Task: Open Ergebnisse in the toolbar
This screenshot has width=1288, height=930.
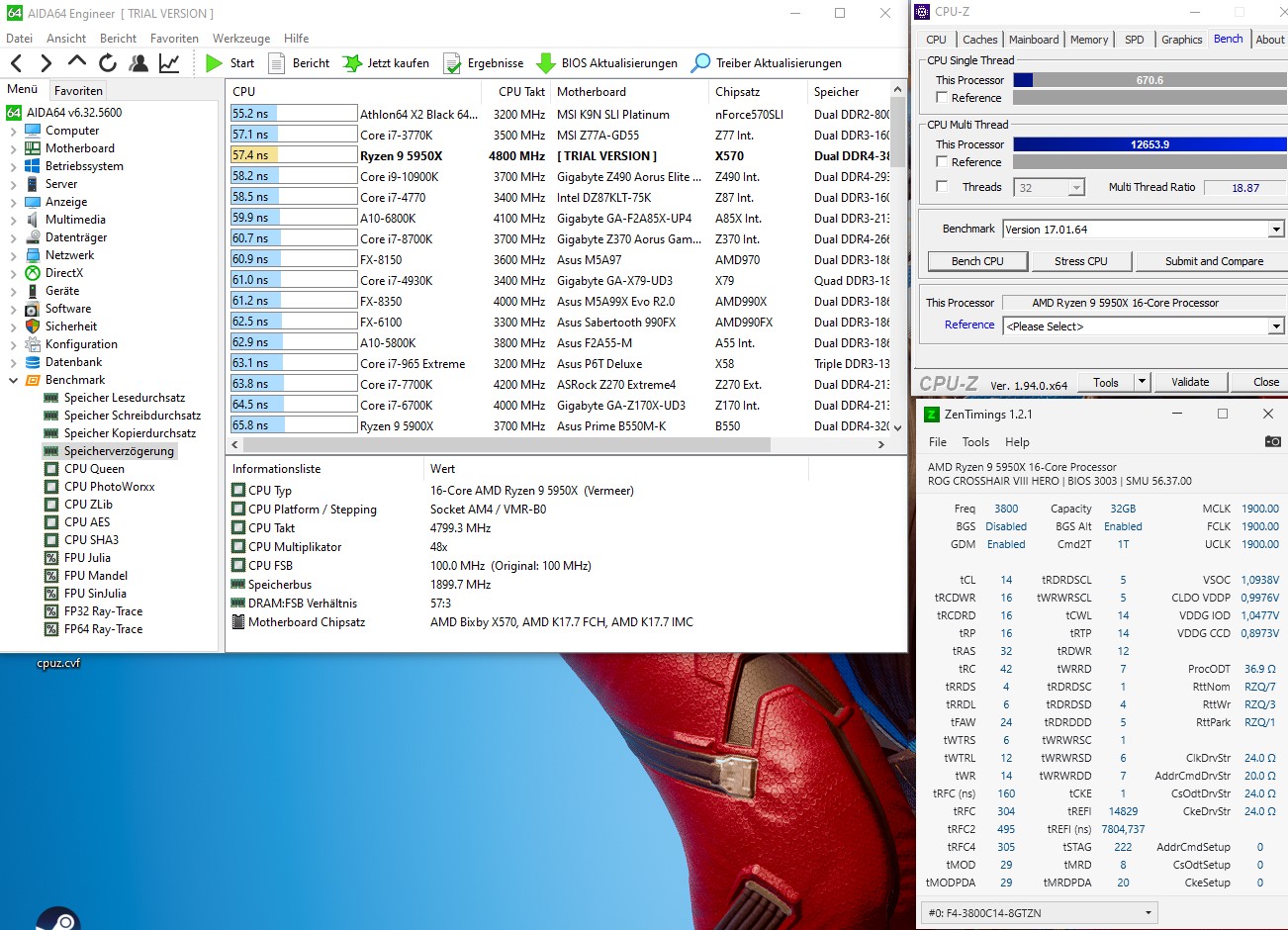Action: coord(484,63)
